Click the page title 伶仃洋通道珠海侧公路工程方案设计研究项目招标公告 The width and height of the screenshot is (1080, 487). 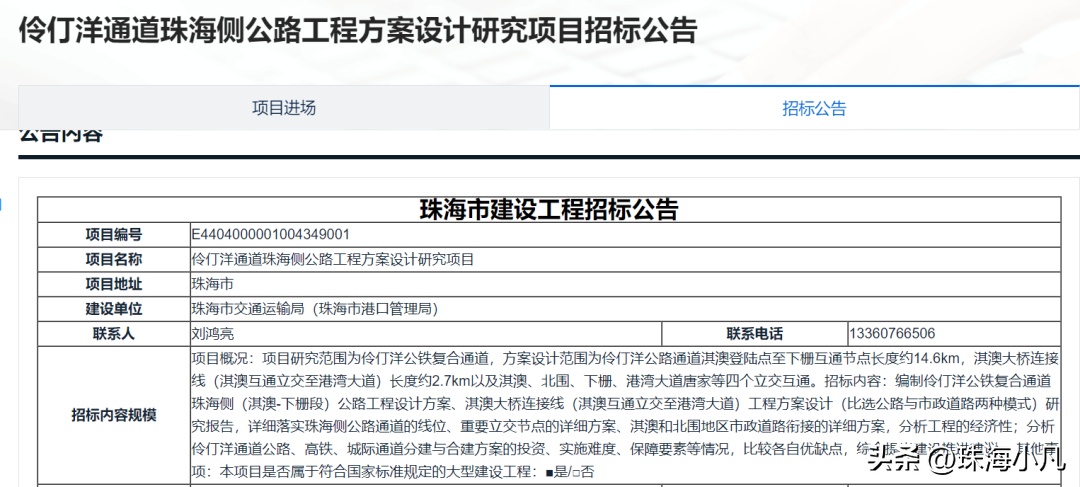pyautogui.click(x=358, y=31)
